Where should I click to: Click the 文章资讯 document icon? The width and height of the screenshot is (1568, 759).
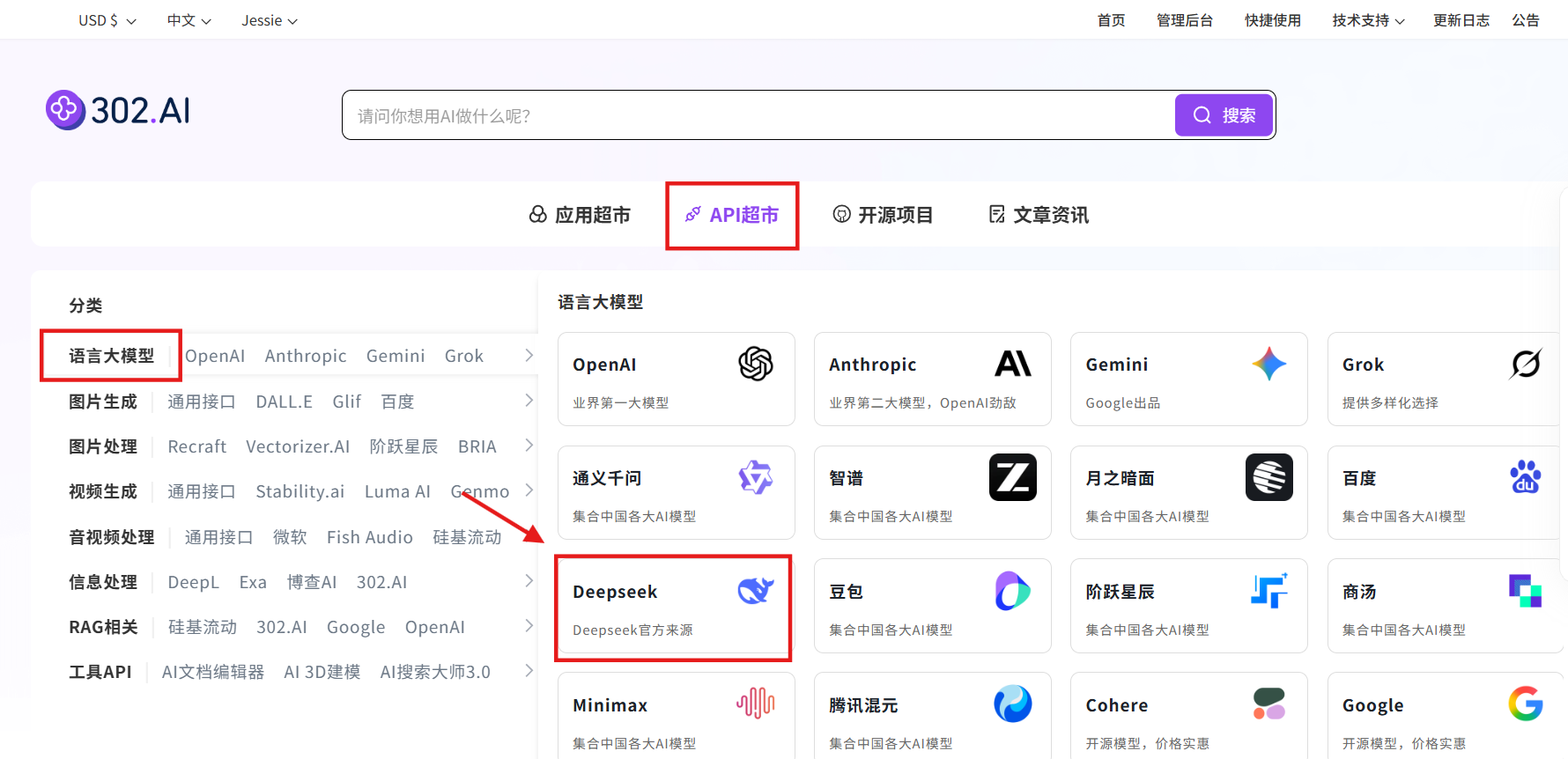[997, 215]
